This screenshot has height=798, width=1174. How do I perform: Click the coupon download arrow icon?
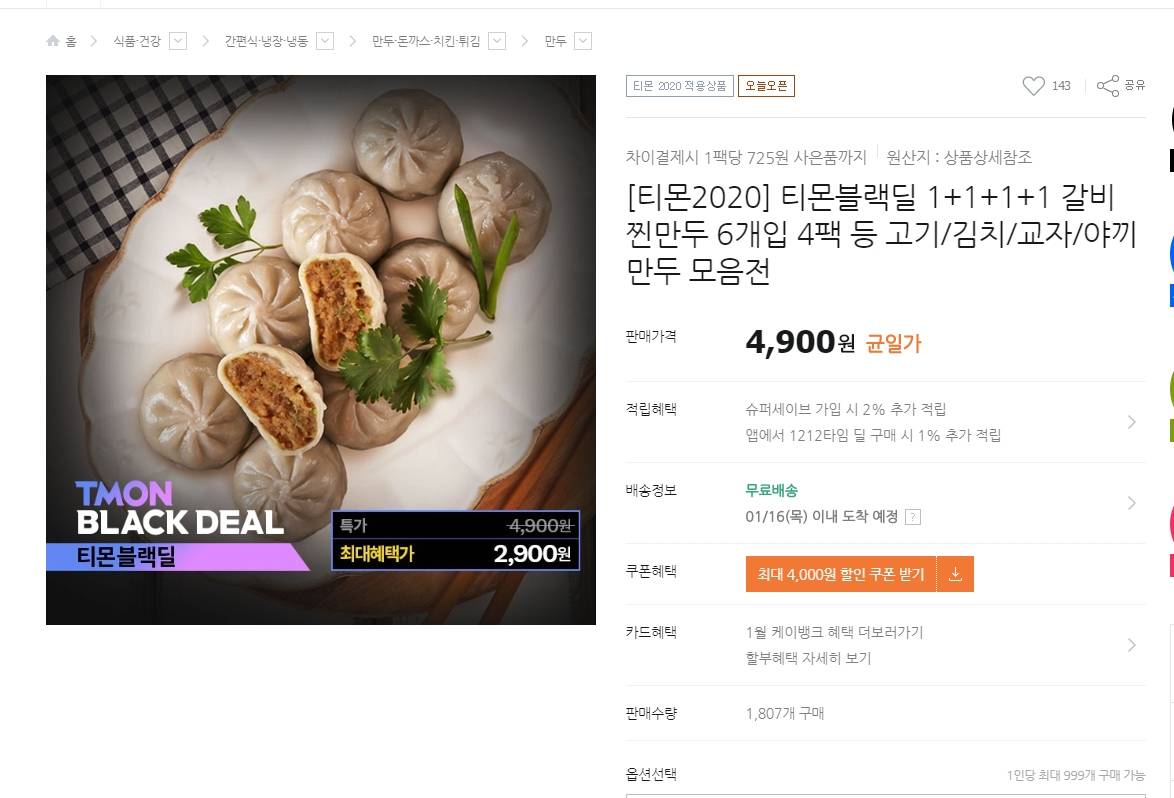click(955, 574)
